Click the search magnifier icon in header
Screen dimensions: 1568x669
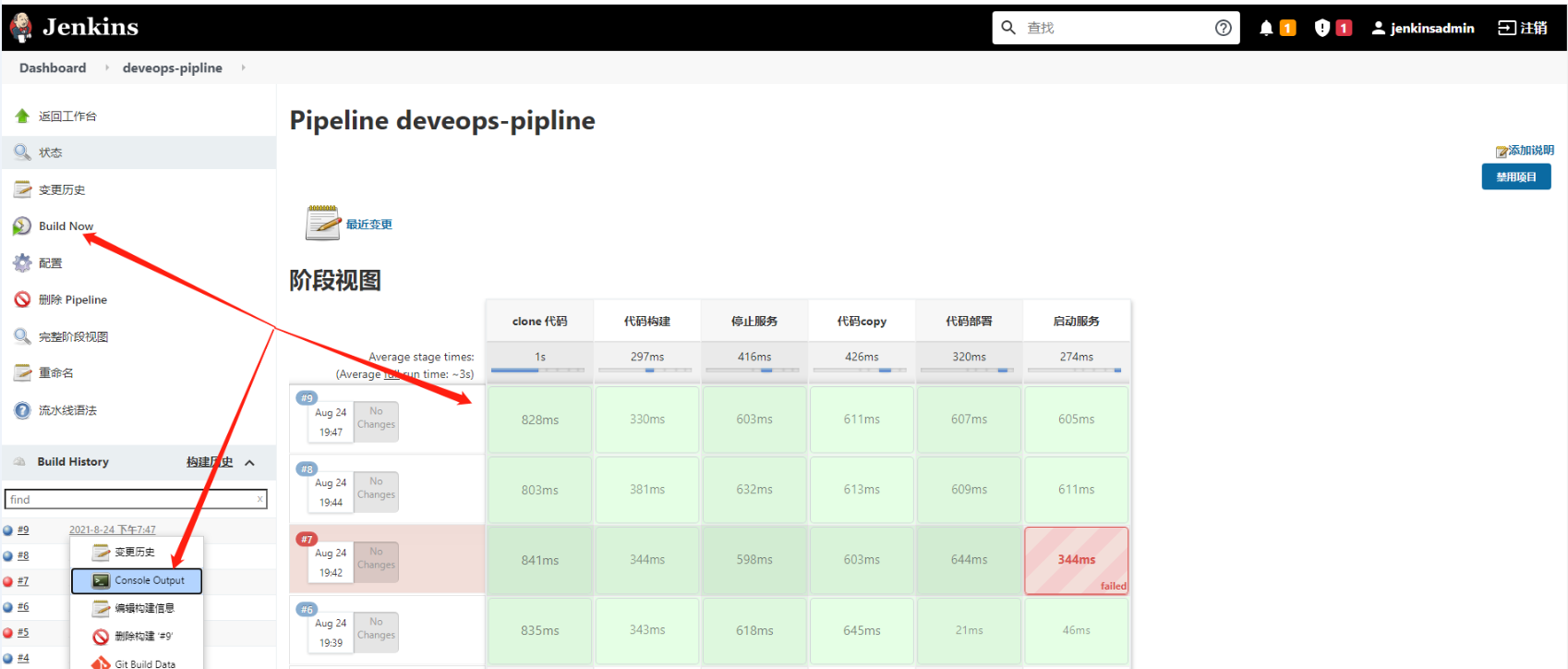click(x=1008, y=28)
